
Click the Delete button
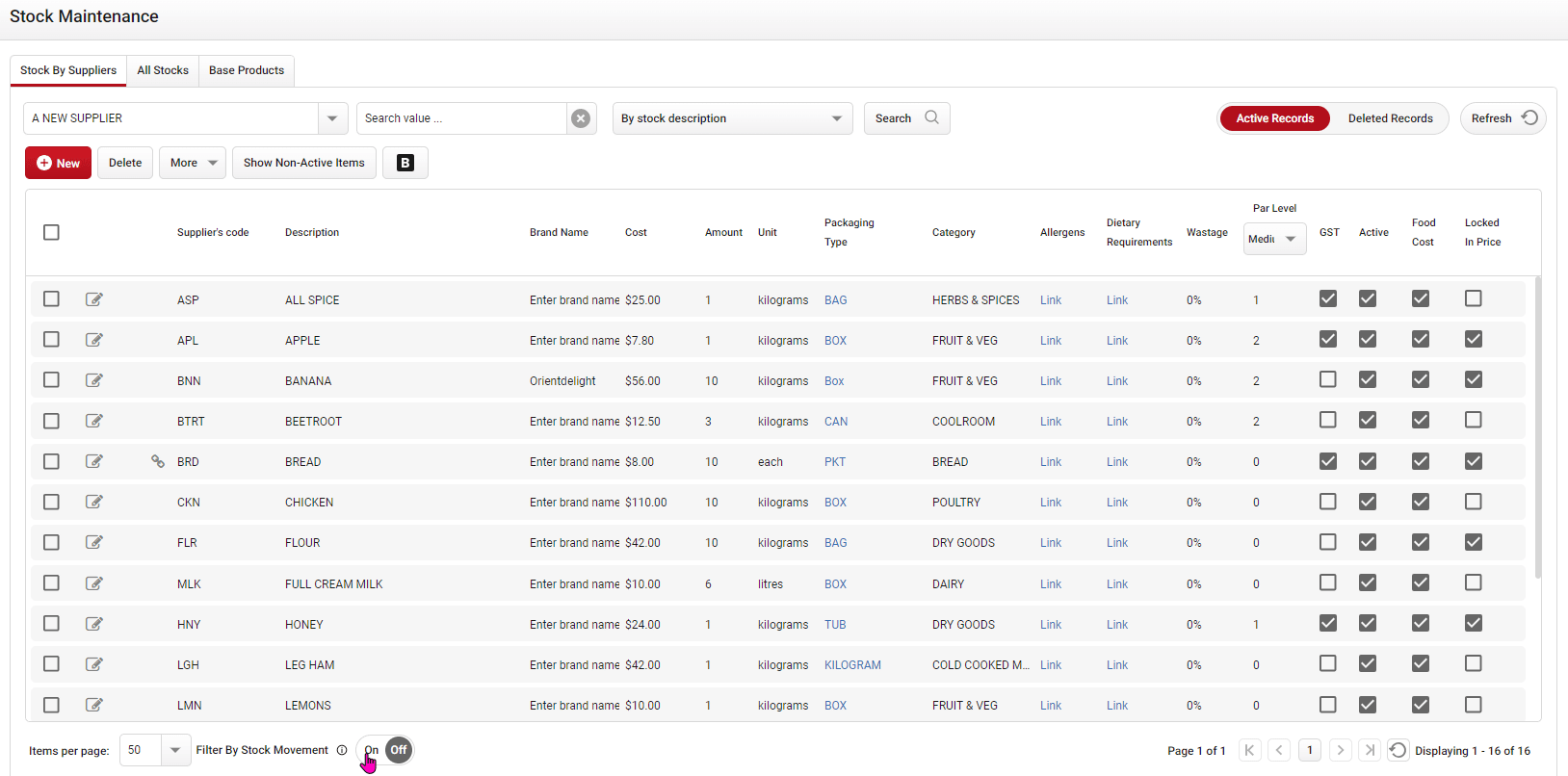pyautogui.click(x=125, y=163)
